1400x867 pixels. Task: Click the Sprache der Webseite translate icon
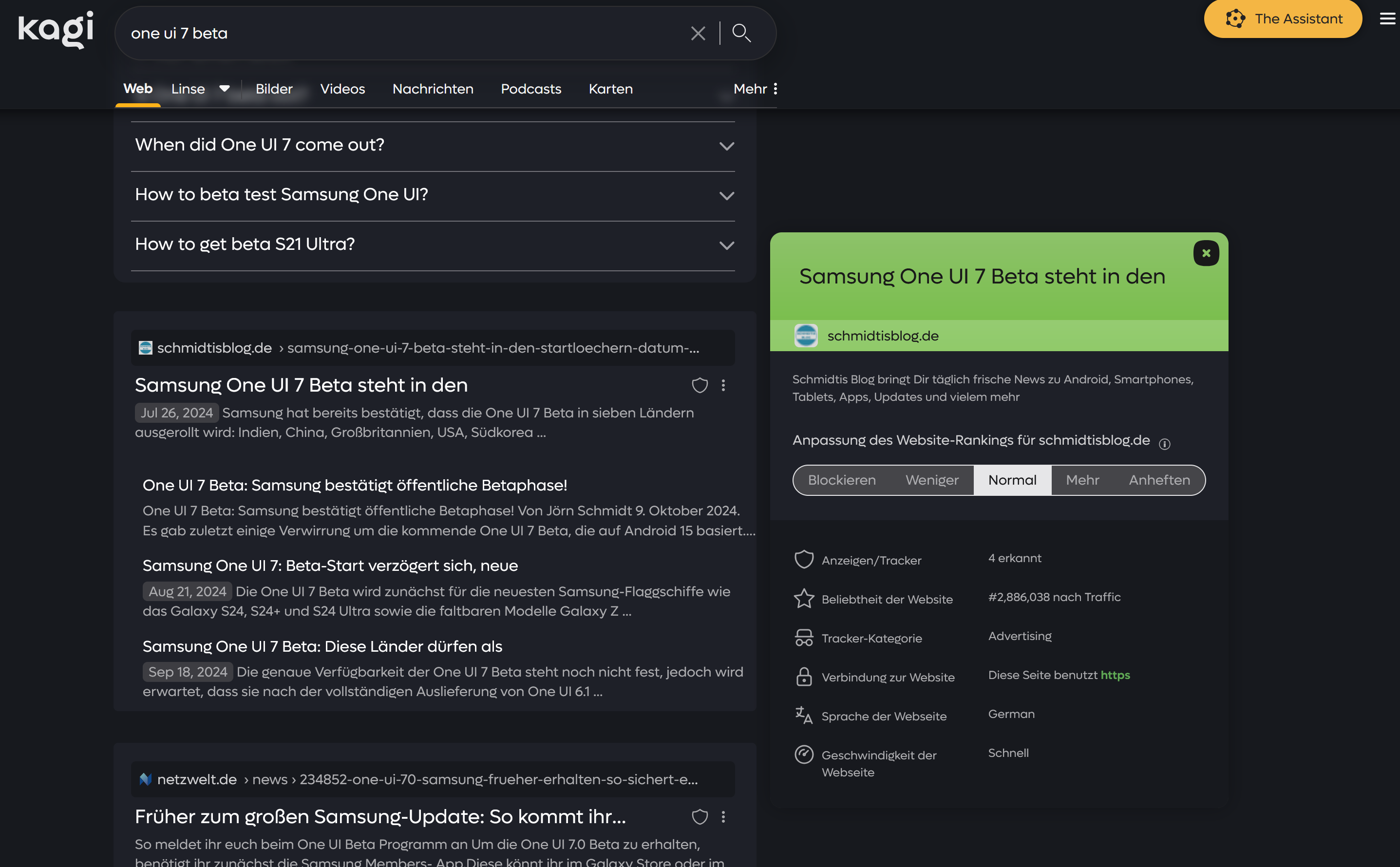coord(804,715)
